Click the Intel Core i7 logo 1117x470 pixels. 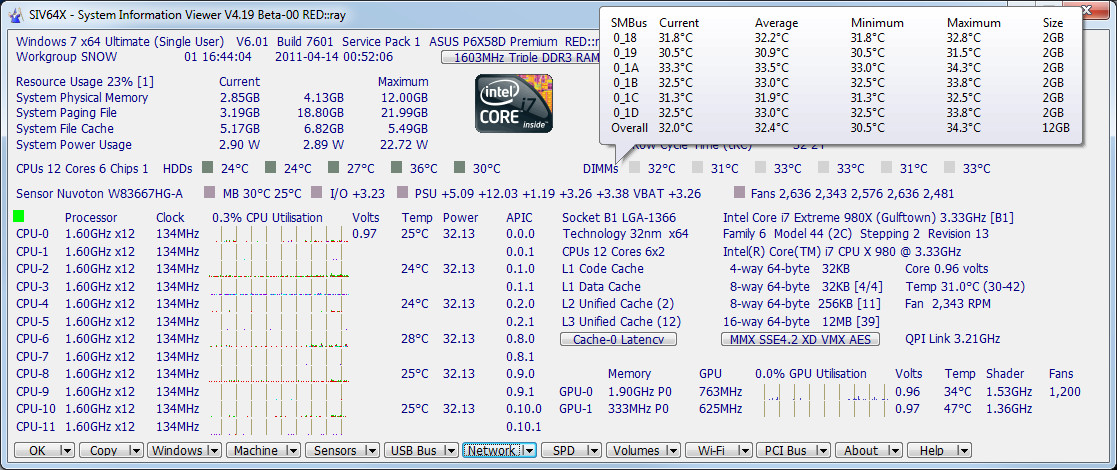coord(514,105)
